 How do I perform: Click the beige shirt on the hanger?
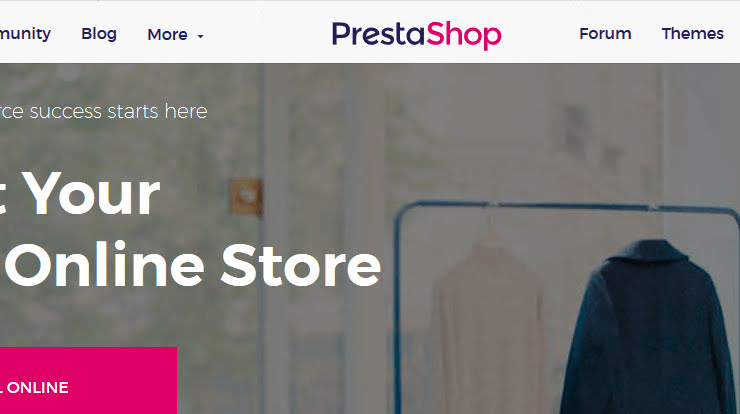click(x=488, y=326)
